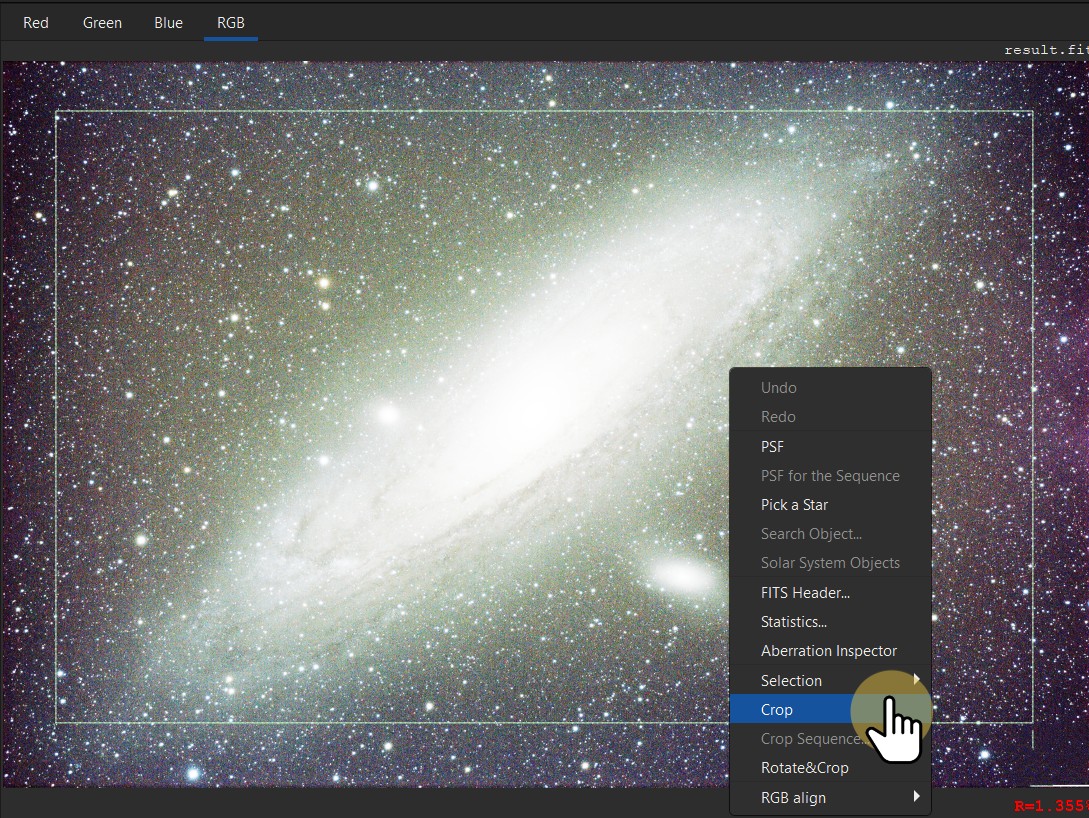Click the plain PSF menu entry
The image size is (1089, 818).
(x=773, y=447)
